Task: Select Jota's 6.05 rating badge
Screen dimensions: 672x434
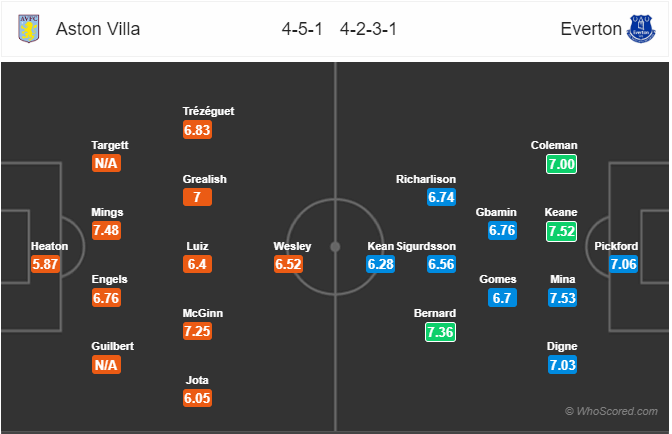Action: tap(197, 398)
